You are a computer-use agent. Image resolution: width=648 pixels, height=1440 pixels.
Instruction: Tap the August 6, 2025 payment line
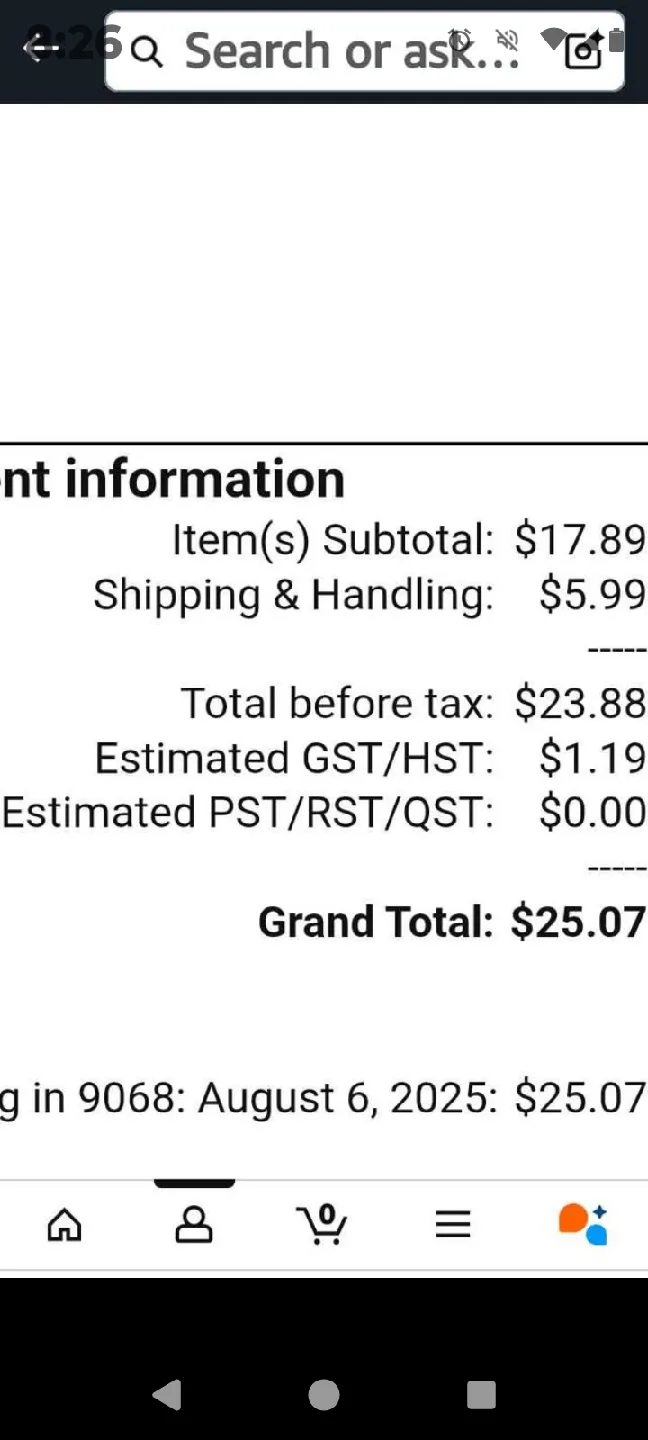(x=322, y=1098)
